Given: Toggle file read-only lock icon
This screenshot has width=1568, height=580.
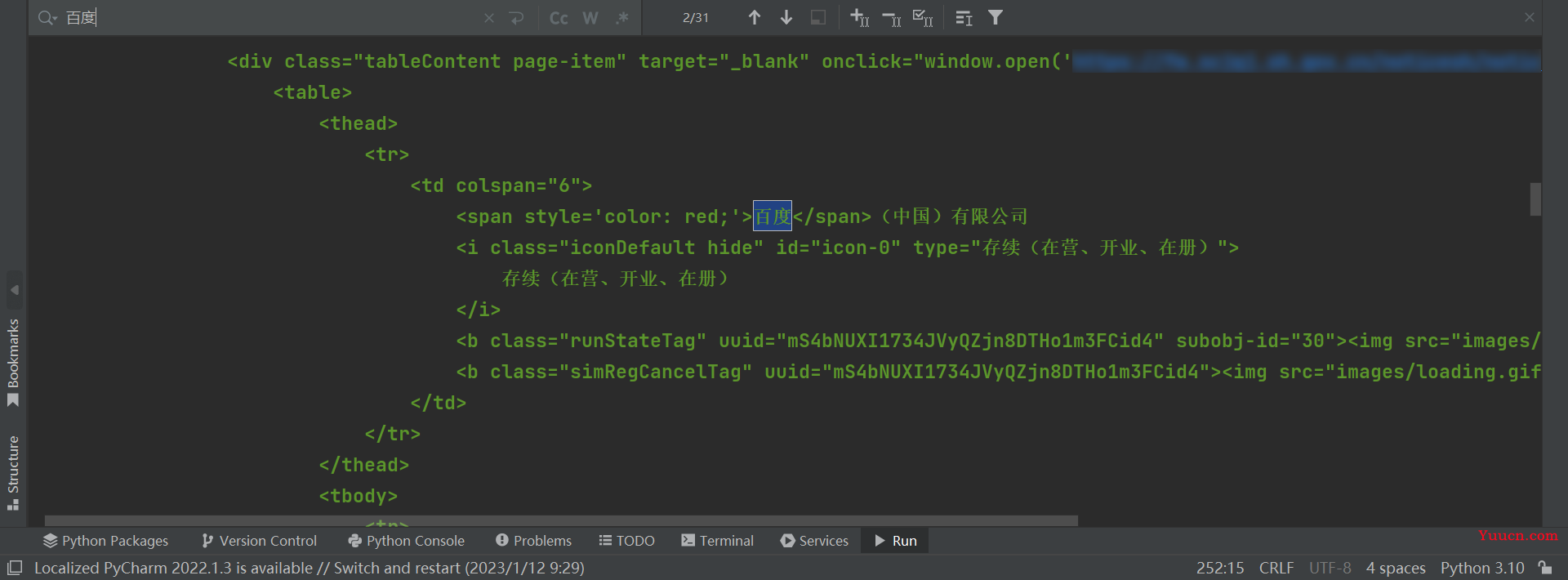Looking at the screenshot, I should coord(1545,568).
